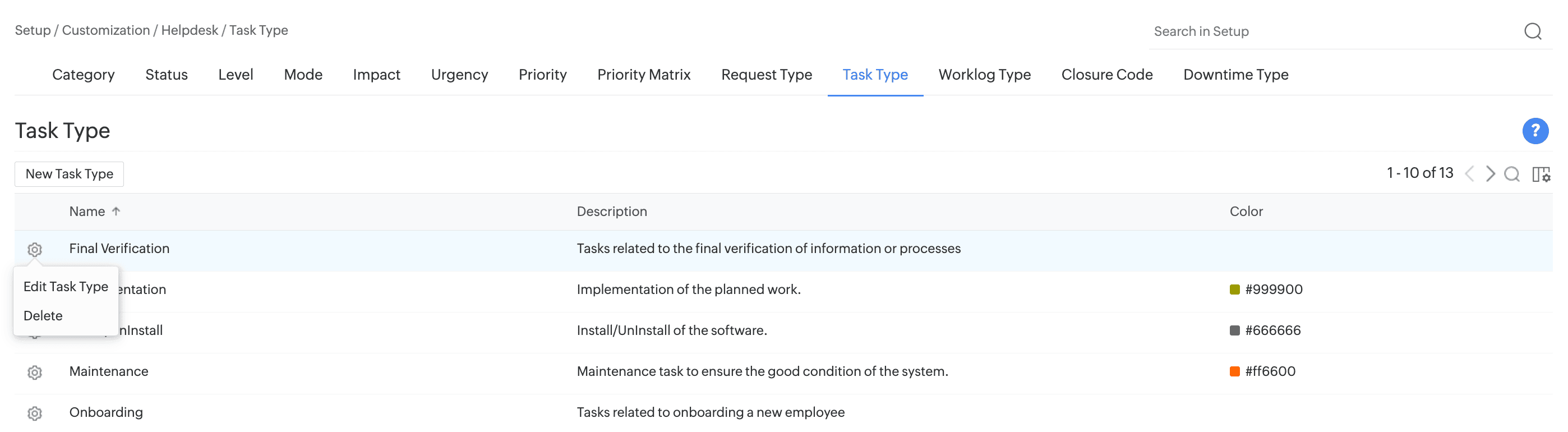Screen dimensions: 1568x432
Task: Click the Search in Setup field
Action: pos(1333,31)
